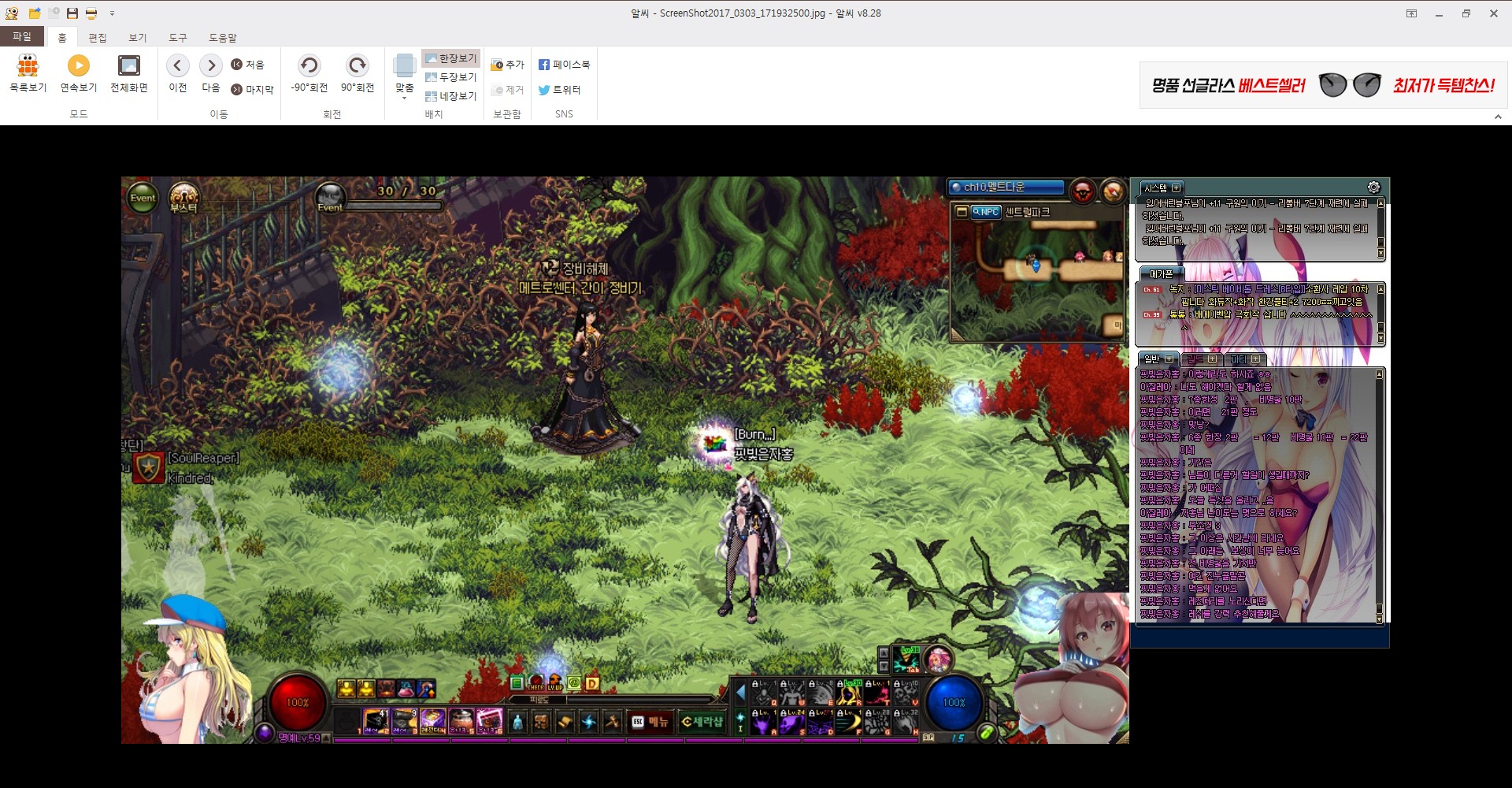1512x788 pixels.
Task: Jump to first image (처음)
Action: (247, 65)
